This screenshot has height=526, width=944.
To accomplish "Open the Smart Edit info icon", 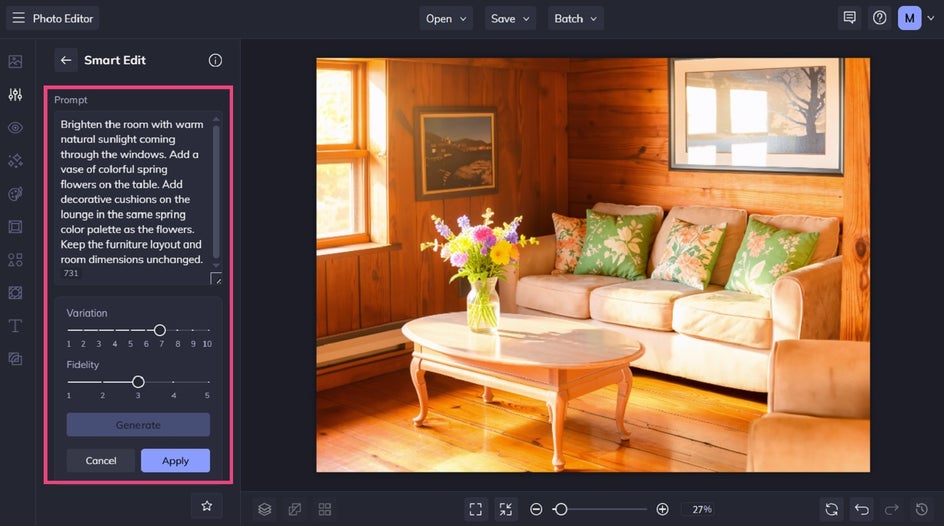I will coord(215,60).
